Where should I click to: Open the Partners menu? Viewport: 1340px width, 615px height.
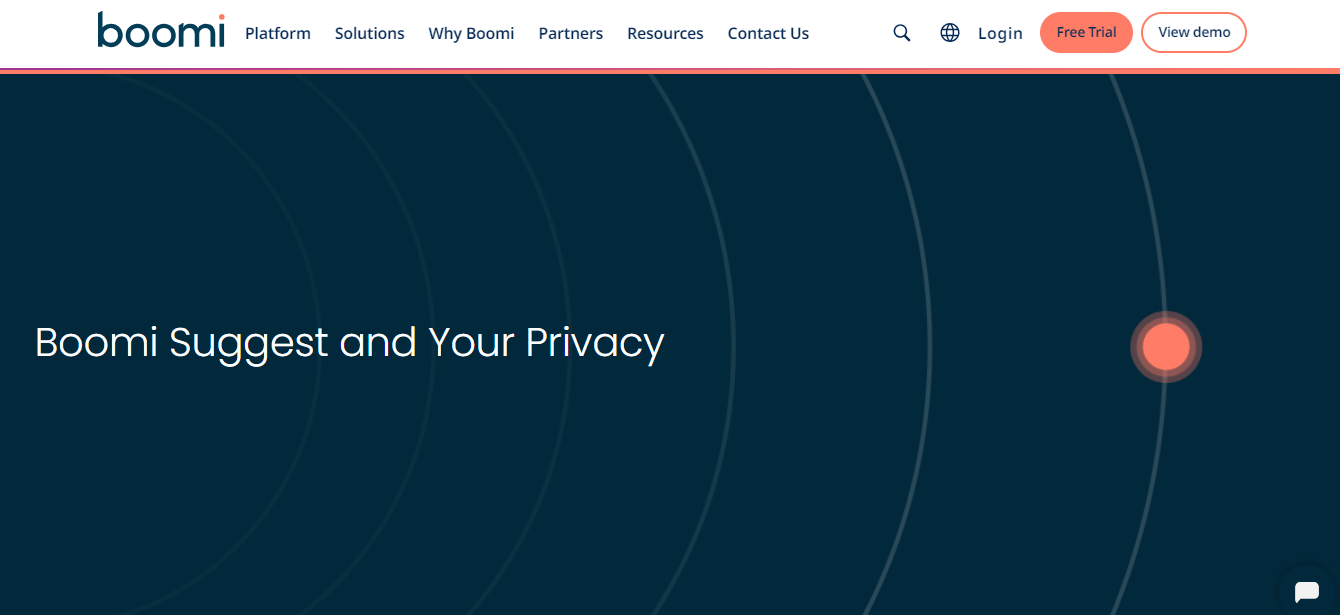tap(571, 33)
